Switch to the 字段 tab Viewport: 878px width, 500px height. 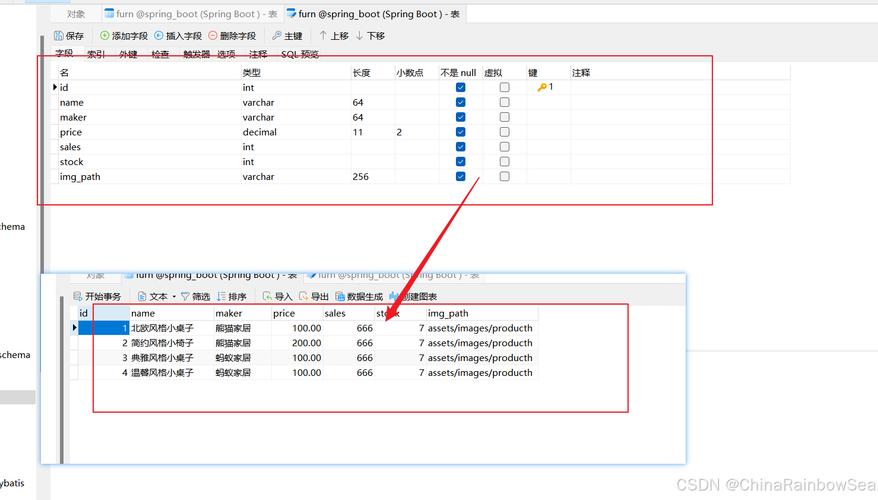(64, 54)
